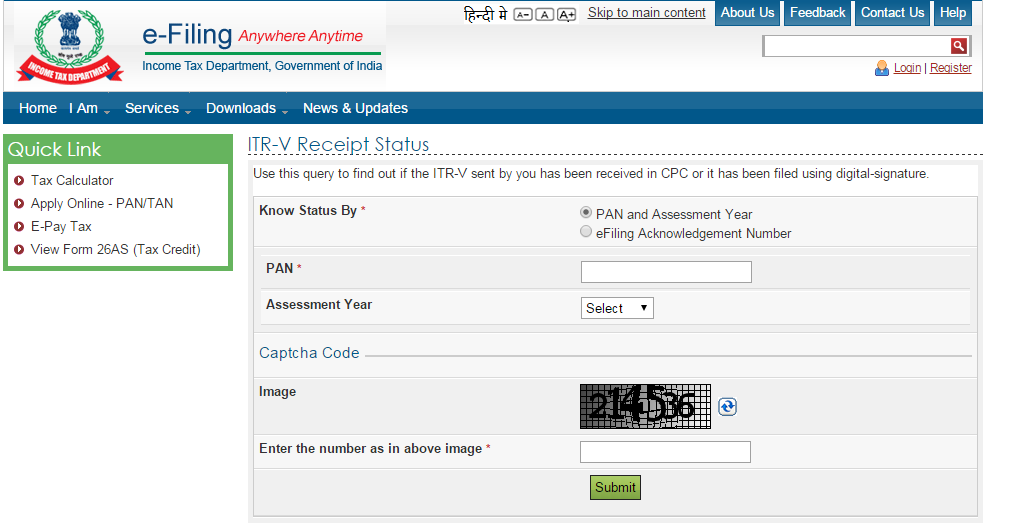Open the Assessment Year Select dropdown
Image resolution: width=1026 pixels, height=525 pixels.
pos(617,308)
